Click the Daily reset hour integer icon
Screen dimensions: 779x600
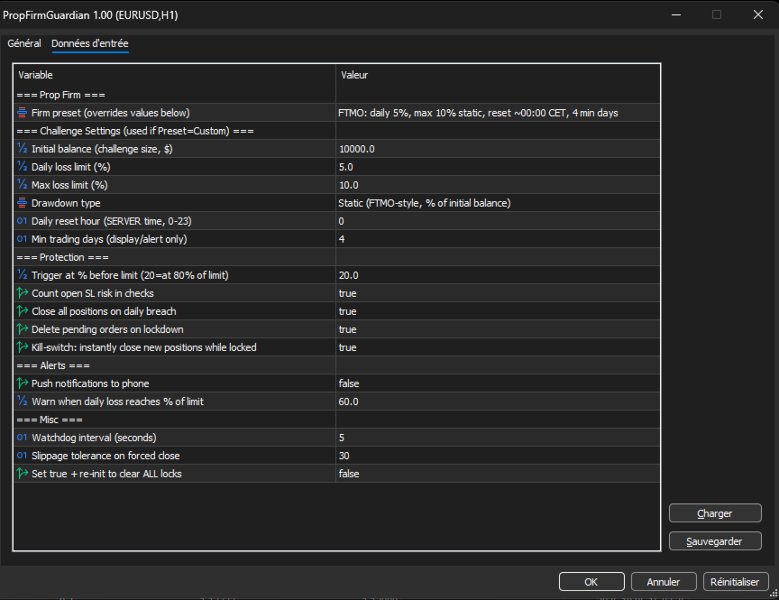coord(22,221)
